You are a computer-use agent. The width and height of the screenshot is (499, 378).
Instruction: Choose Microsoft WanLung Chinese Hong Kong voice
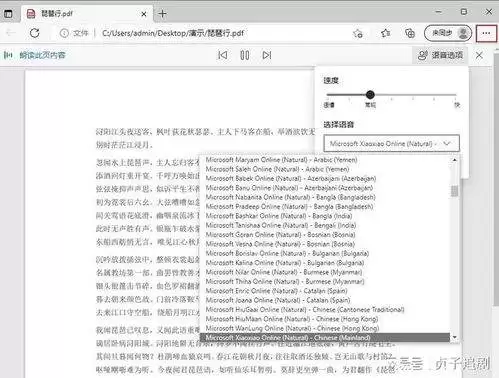pos(292,328)
